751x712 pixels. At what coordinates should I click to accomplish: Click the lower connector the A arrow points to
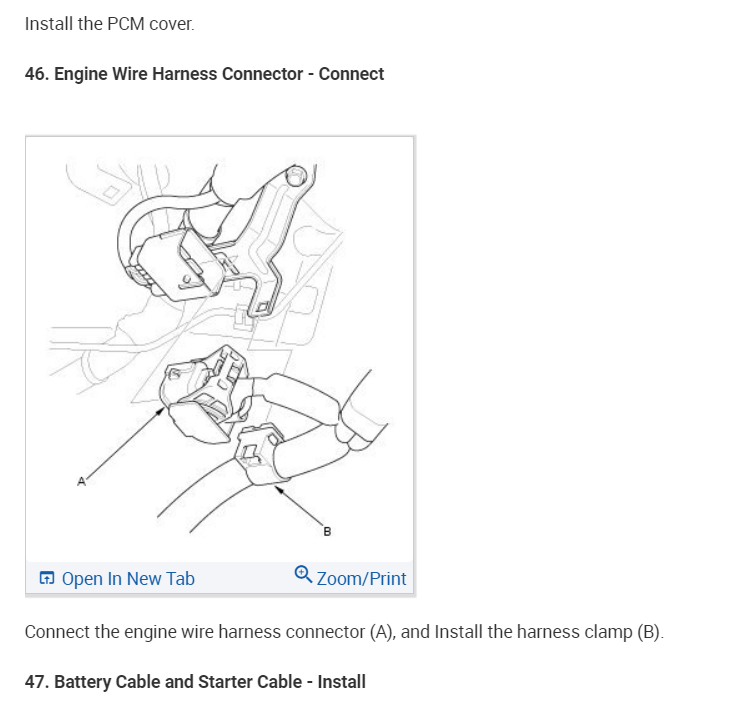204,395
